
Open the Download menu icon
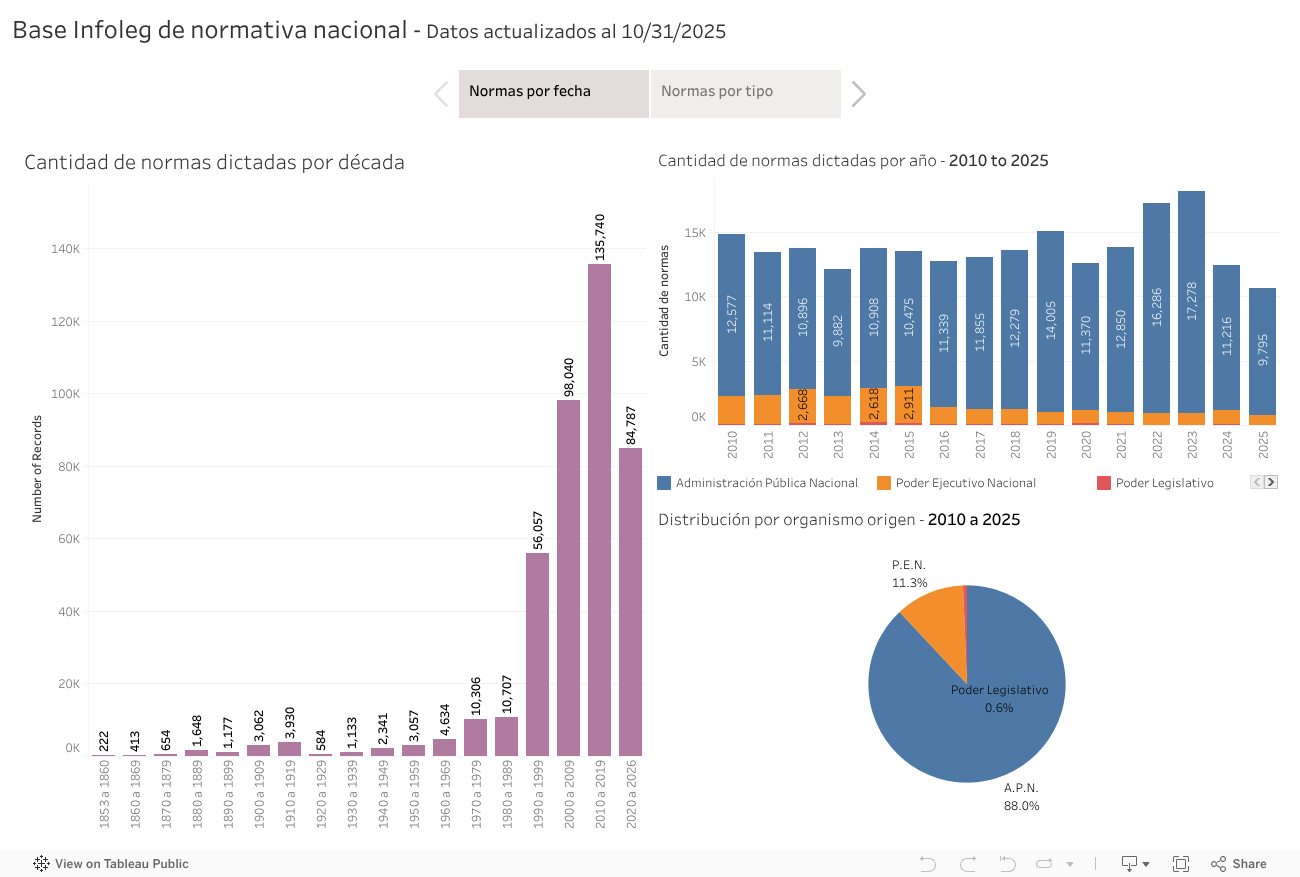tap(1134, 864)
